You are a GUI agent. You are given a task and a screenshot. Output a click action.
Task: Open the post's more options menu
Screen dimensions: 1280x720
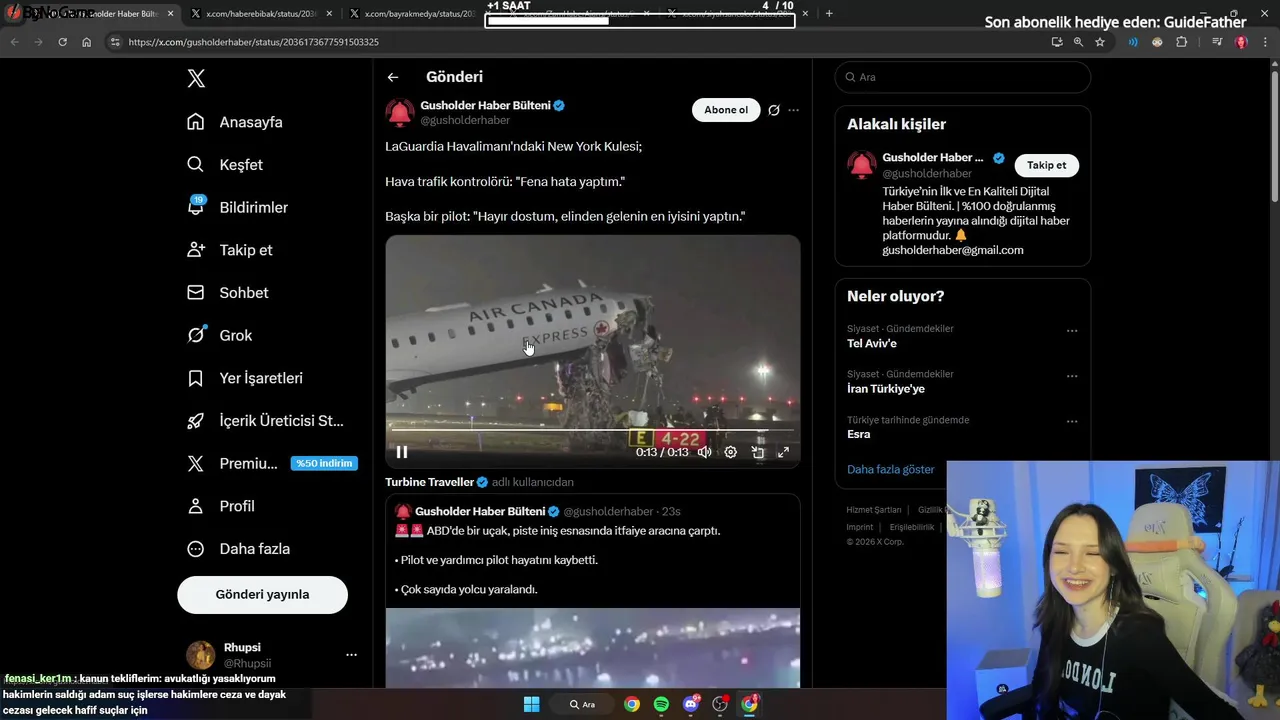tap(794, 110)
